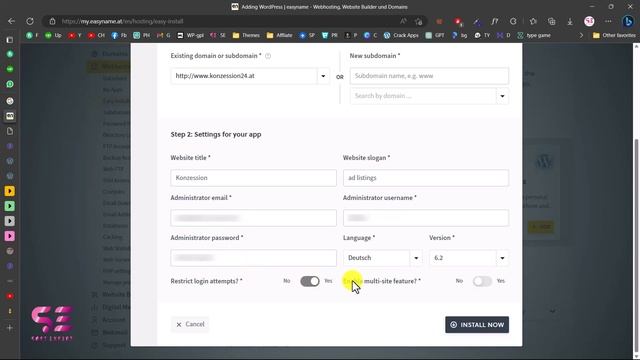Open the WP-gpl bookmark
640x360 pixels.
[x=190, y=36]
